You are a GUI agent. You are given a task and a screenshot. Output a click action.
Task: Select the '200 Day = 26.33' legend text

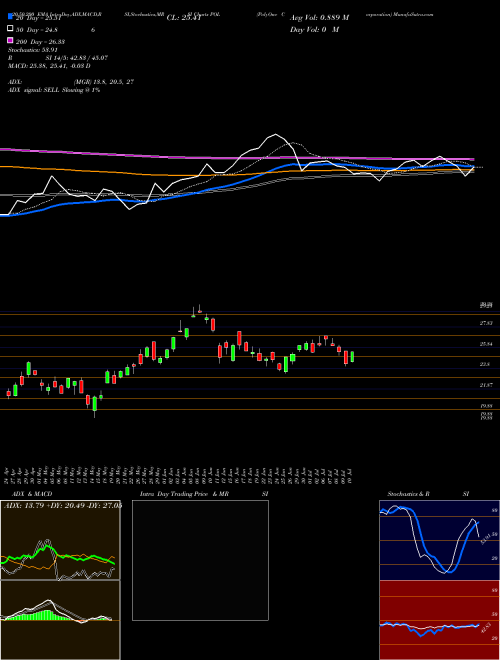coord(40,41)
